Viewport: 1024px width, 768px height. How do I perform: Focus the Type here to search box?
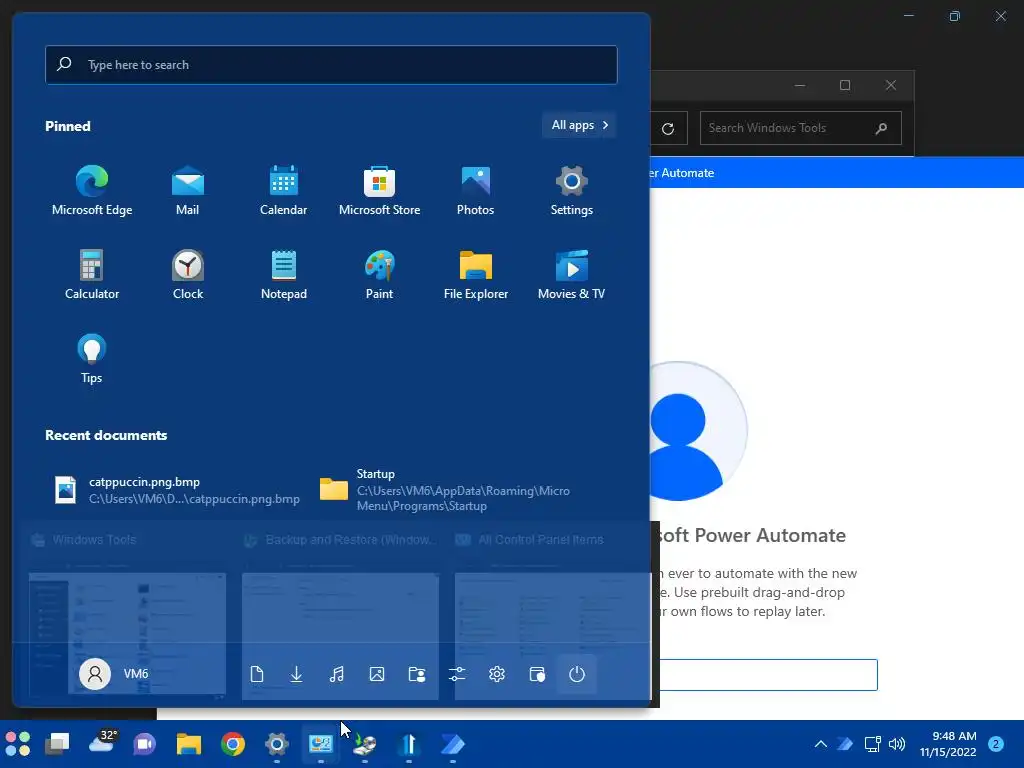click(331, 65)
